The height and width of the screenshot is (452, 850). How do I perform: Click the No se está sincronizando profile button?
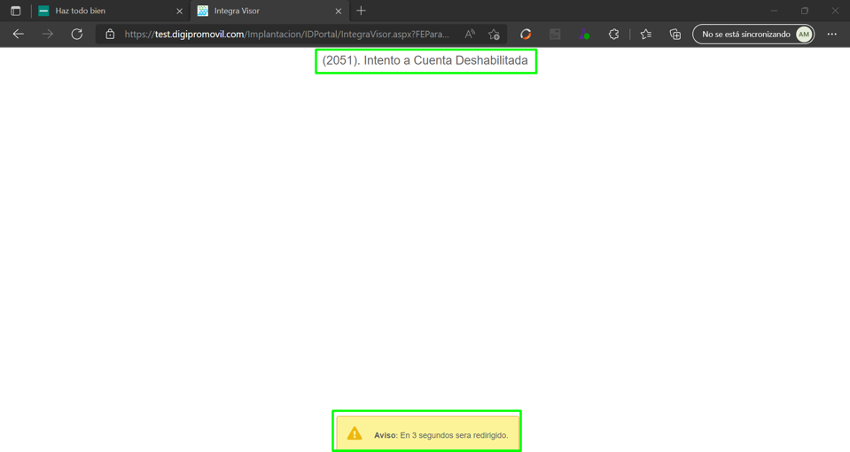click(753, 34)
